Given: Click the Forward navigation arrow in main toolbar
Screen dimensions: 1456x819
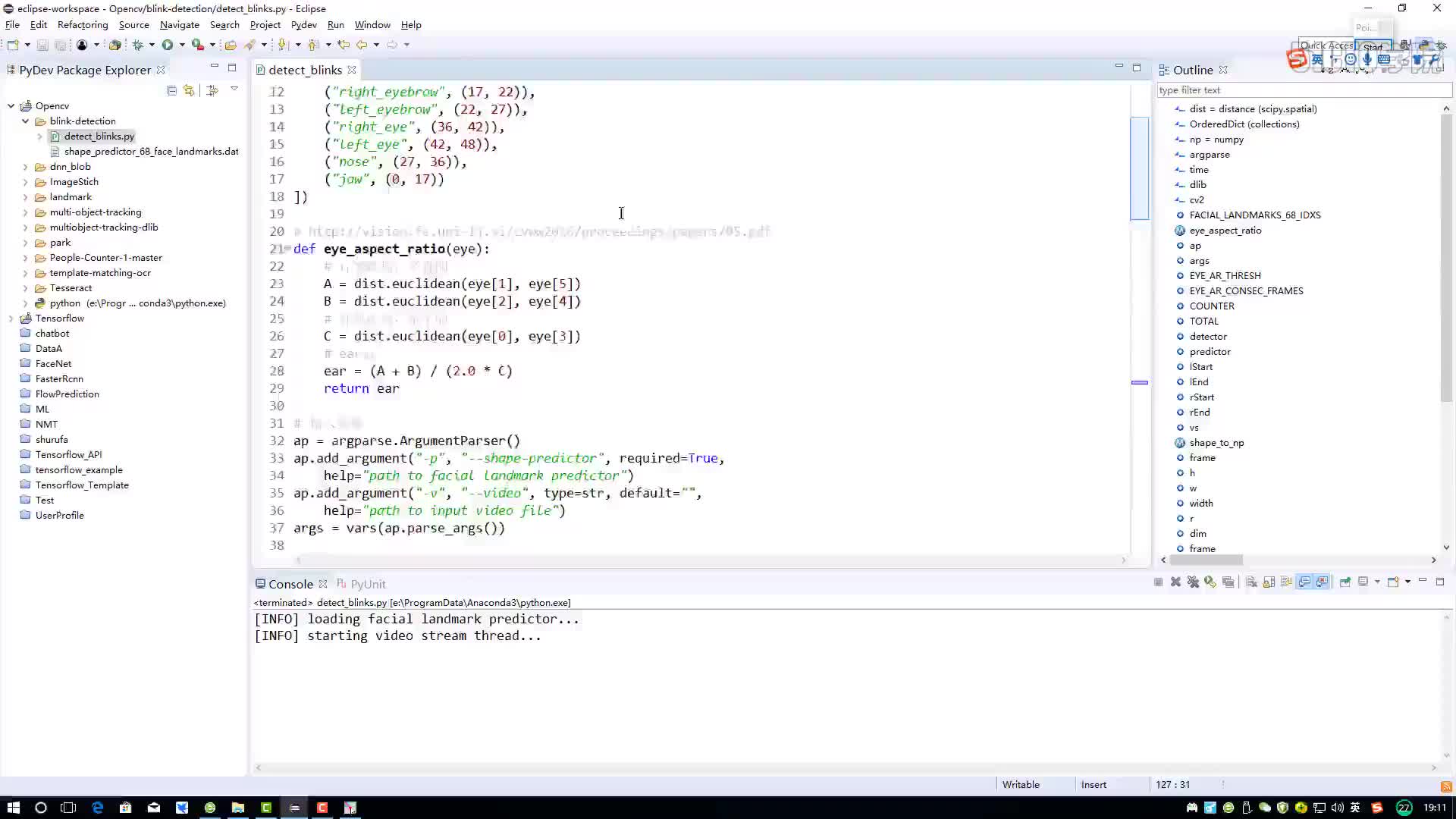Looking at the screenshot, I should point(392,45).
